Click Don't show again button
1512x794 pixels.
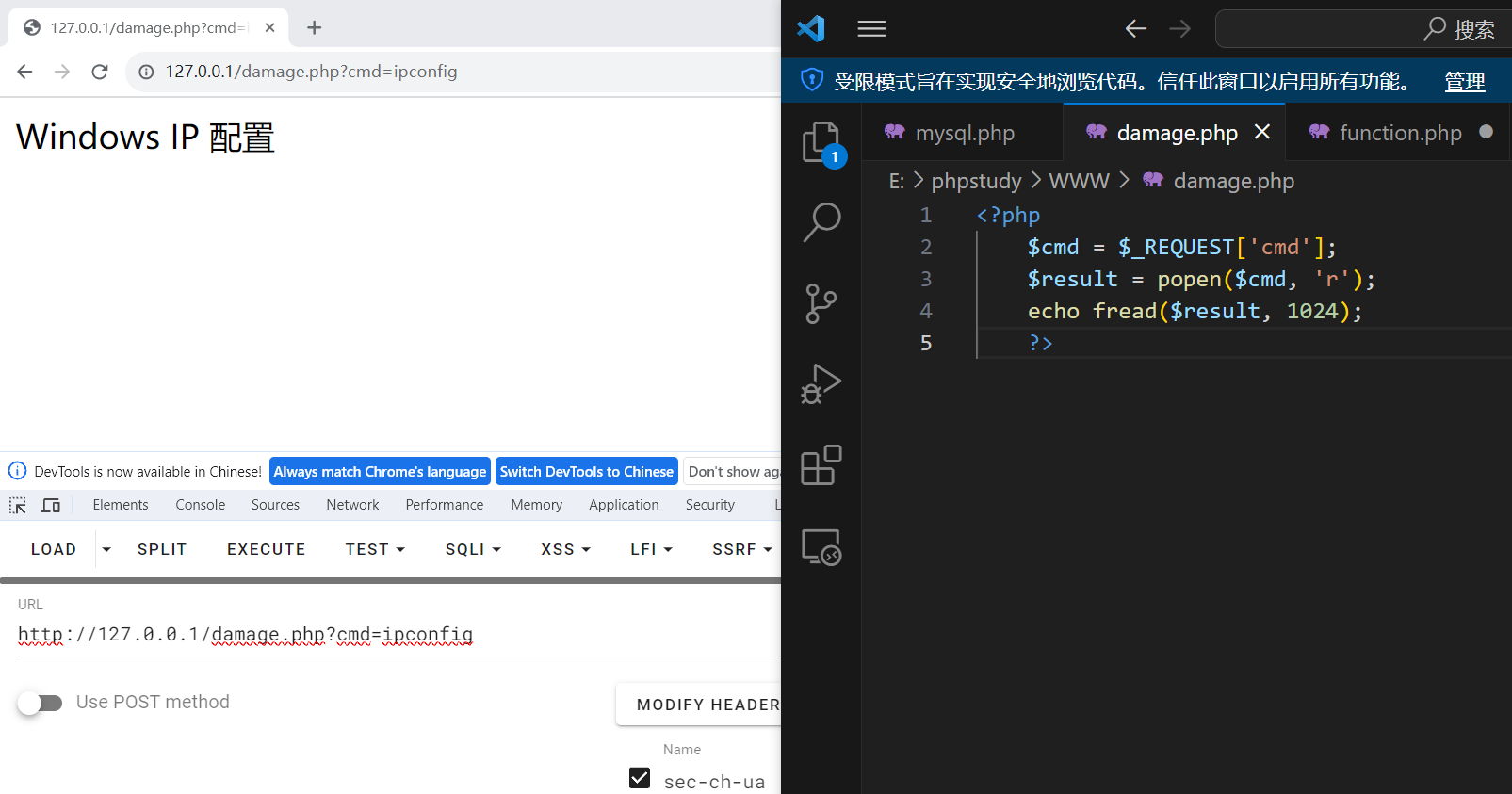point(732,471)
